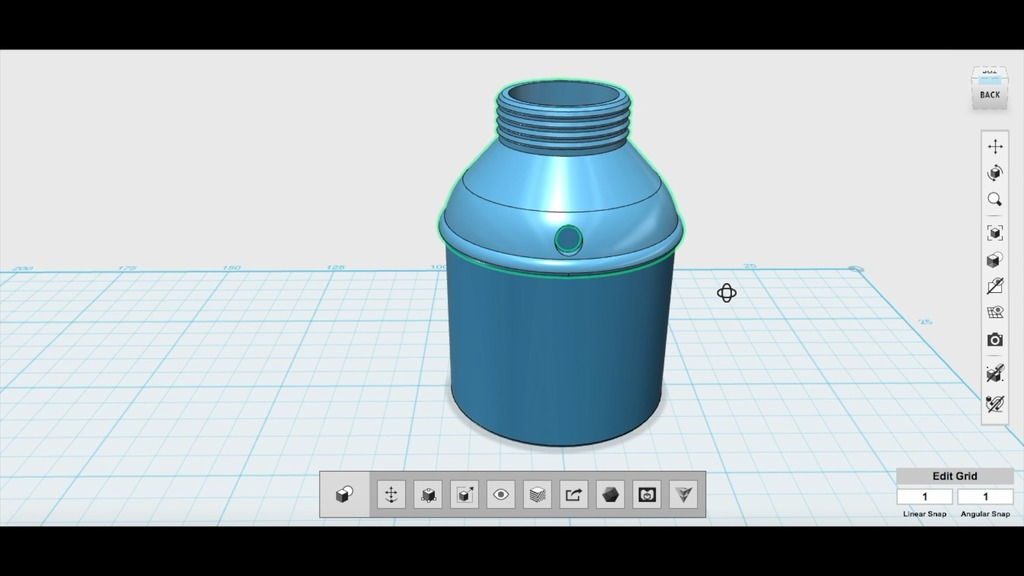Click the triangular mesh icon
The height and width of the screenshot is (576, 1024).
tap(684, 494)
